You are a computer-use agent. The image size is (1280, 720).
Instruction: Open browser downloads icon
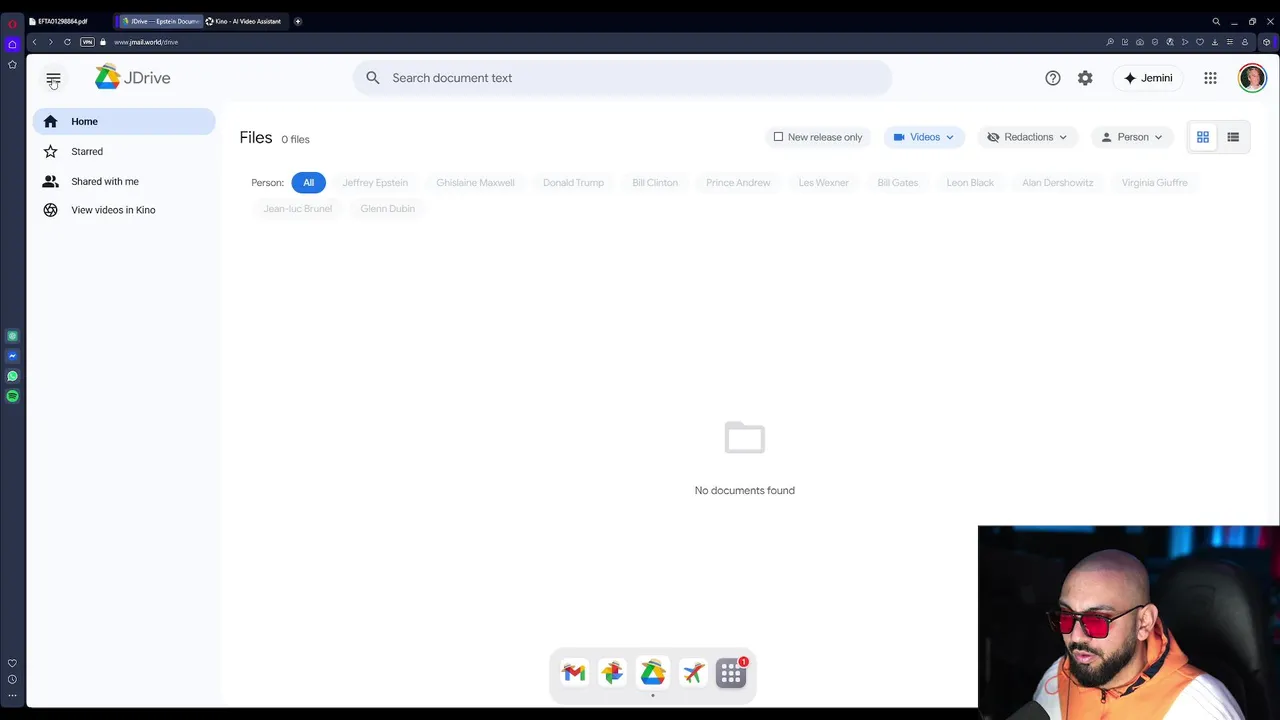click(1214, 42)
